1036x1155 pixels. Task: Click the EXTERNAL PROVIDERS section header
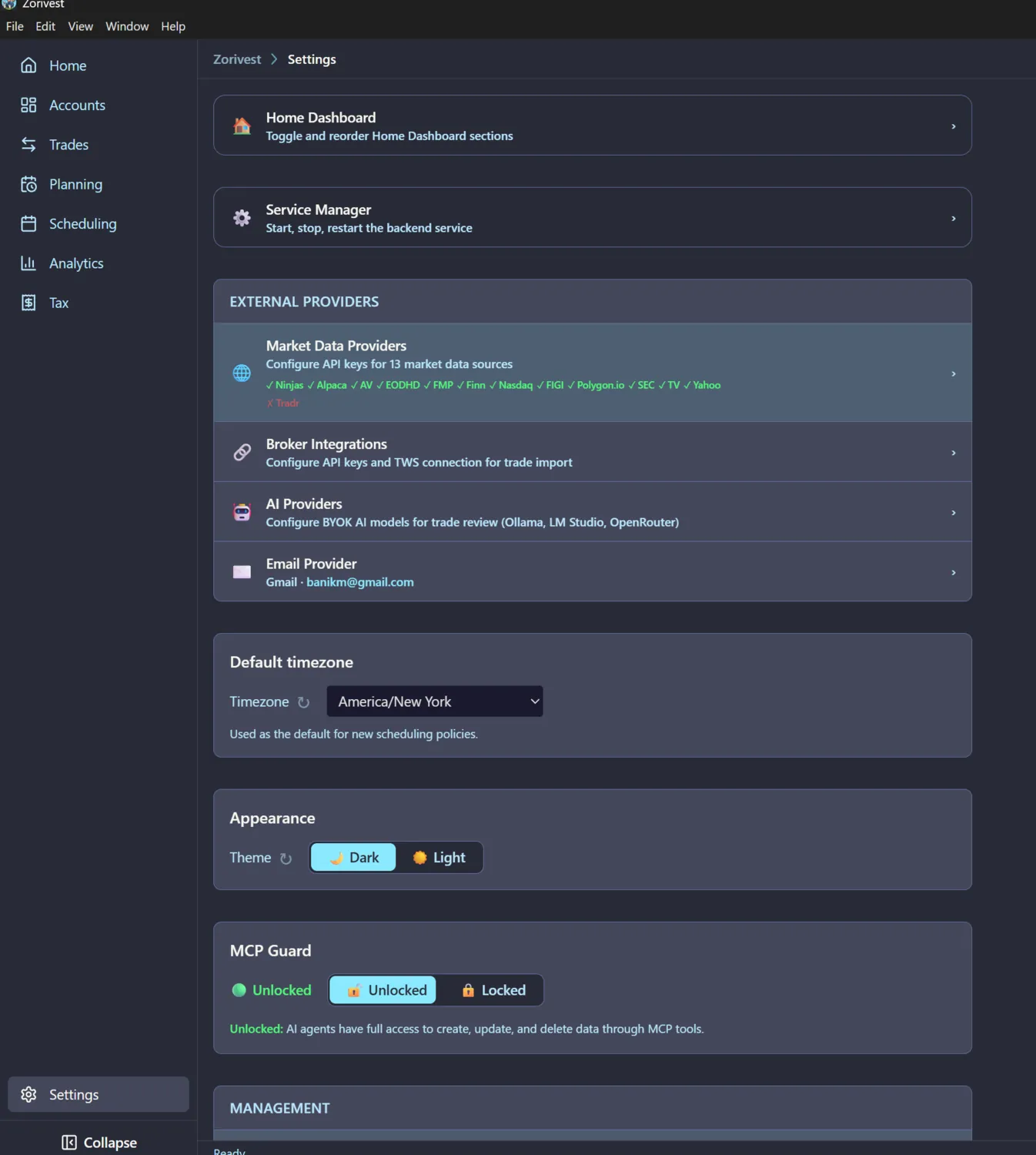click(x=304, y=302)
